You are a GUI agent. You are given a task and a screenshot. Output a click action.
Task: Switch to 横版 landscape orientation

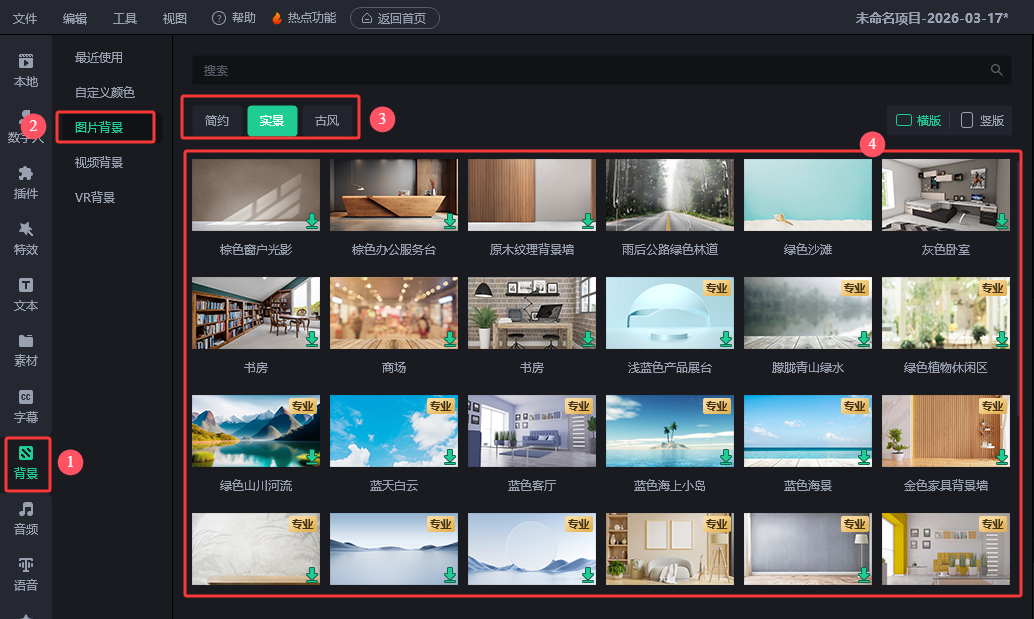[x=918, y=121]
